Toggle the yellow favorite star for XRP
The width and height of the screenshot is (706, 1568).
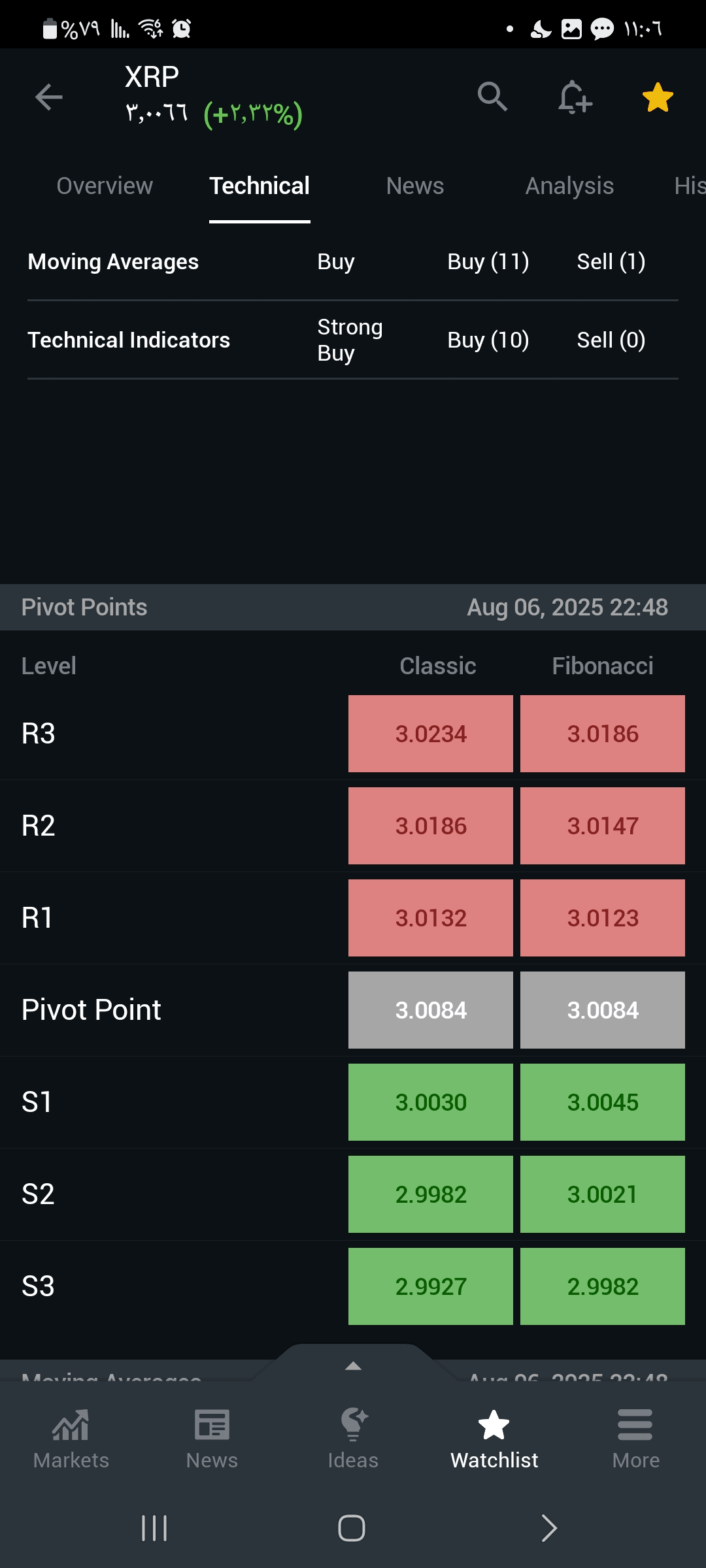[658, 97]
